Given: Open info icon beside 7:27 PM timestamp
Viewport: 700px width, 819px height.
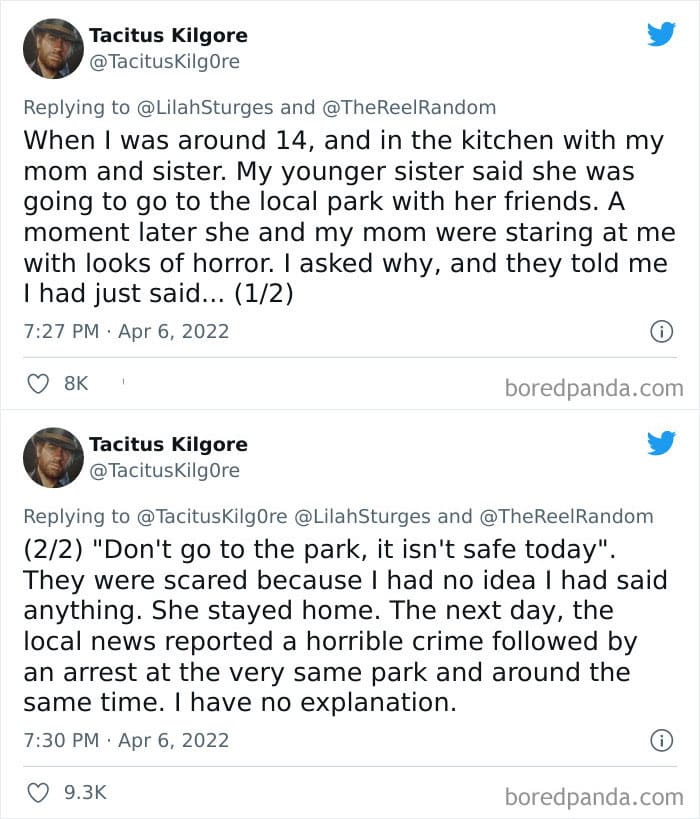Looking at the screenshot, I should pos(662,332).
